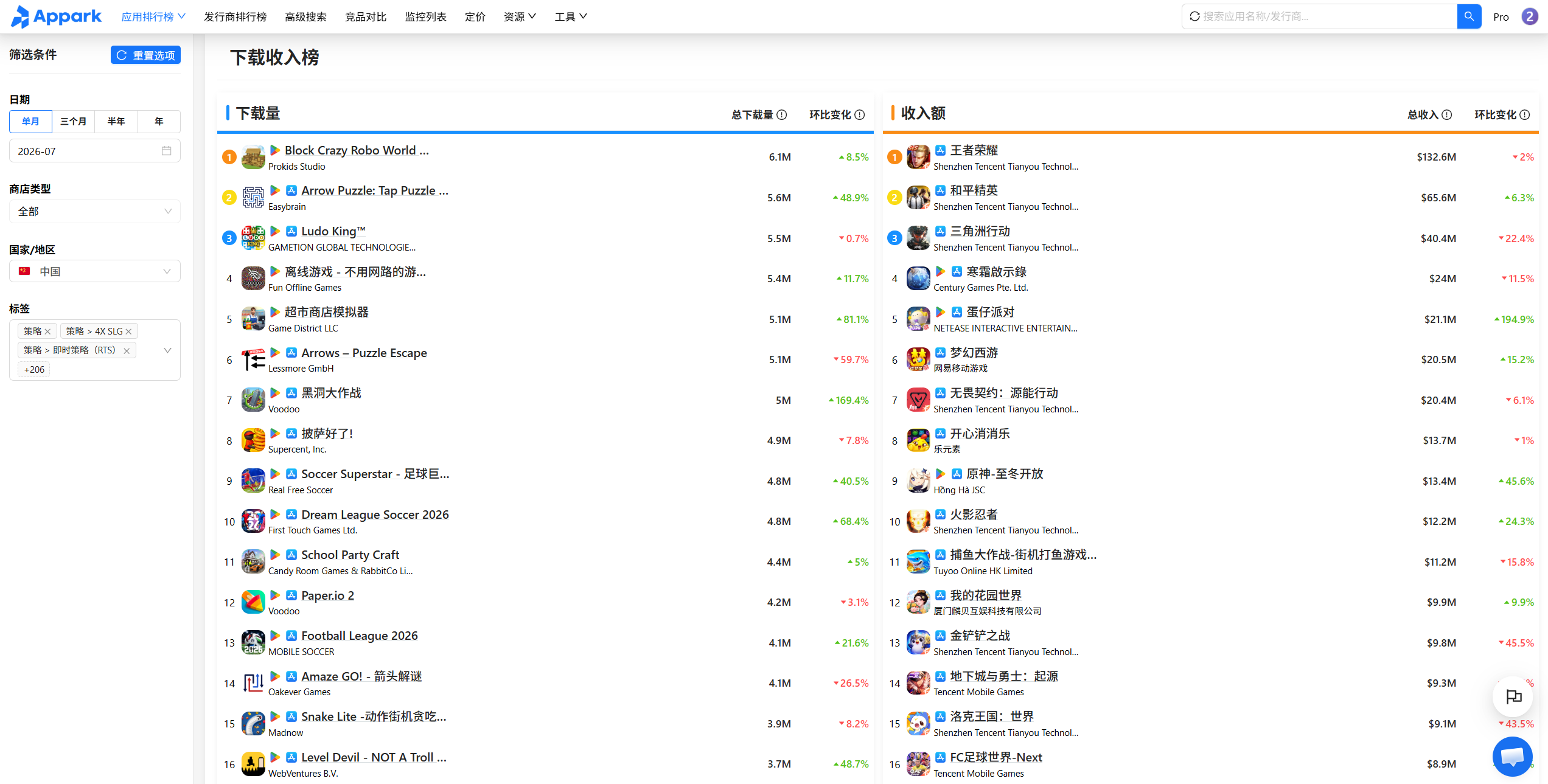Click Google Play icon for 寒霜啟示錄
This screenshot has height=784, width=1548.
tap(940, 271)
